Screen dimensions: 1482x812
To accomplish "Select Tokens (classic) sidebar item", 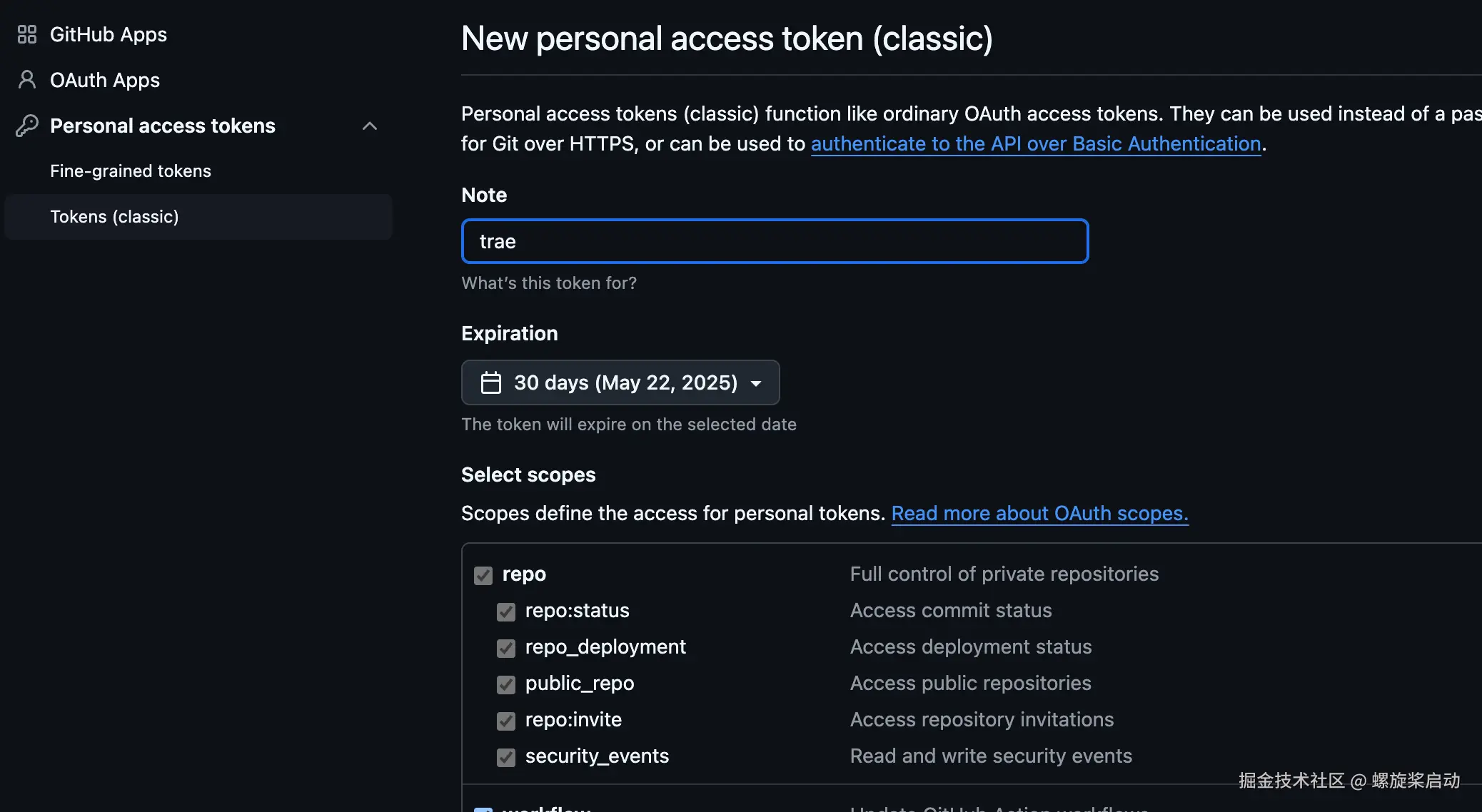I will 114,217.
